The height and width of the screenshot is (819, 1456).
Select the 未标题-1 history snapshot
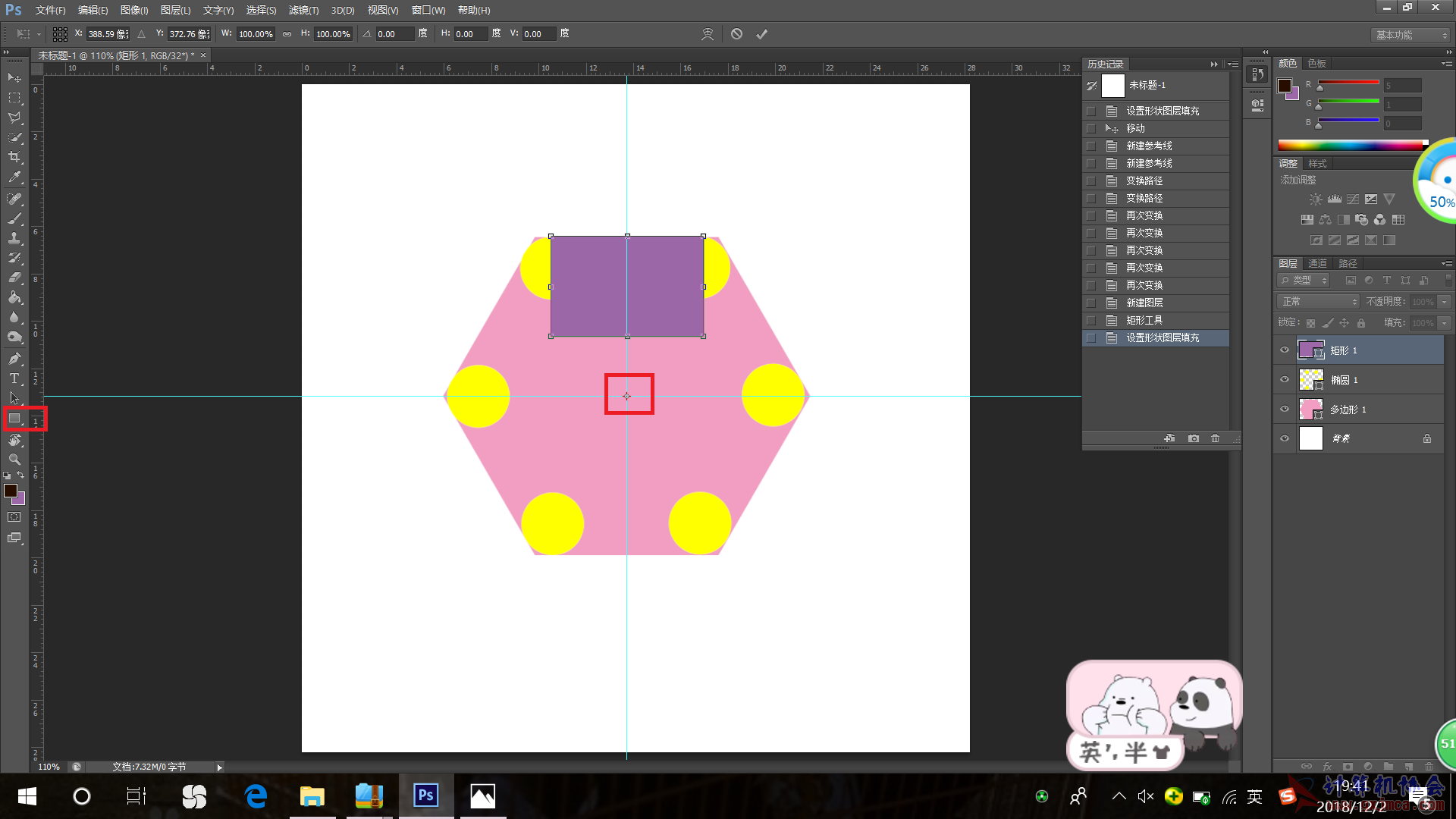tap(1156, 86)
